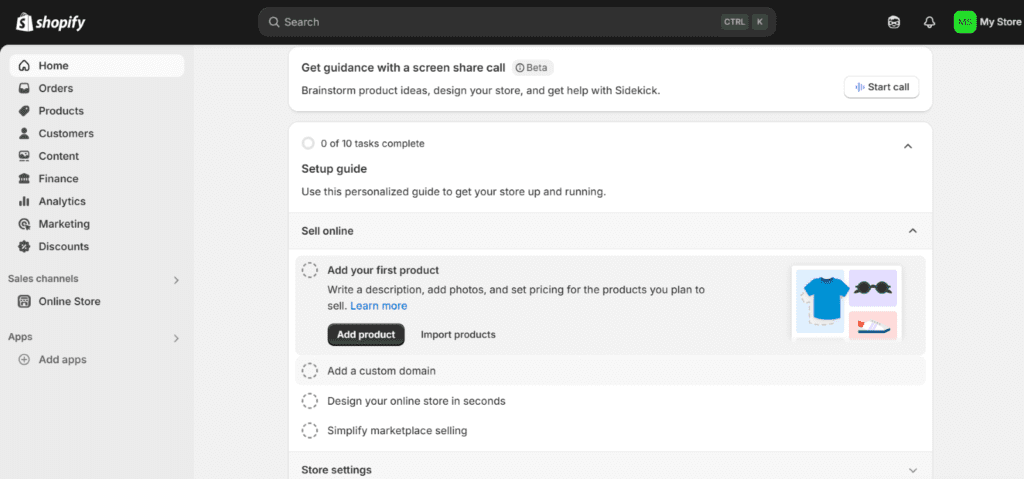Click the product illustration thumbnail
The height and width of the screenshot is (479, 1024).
[x=846, y=302]
